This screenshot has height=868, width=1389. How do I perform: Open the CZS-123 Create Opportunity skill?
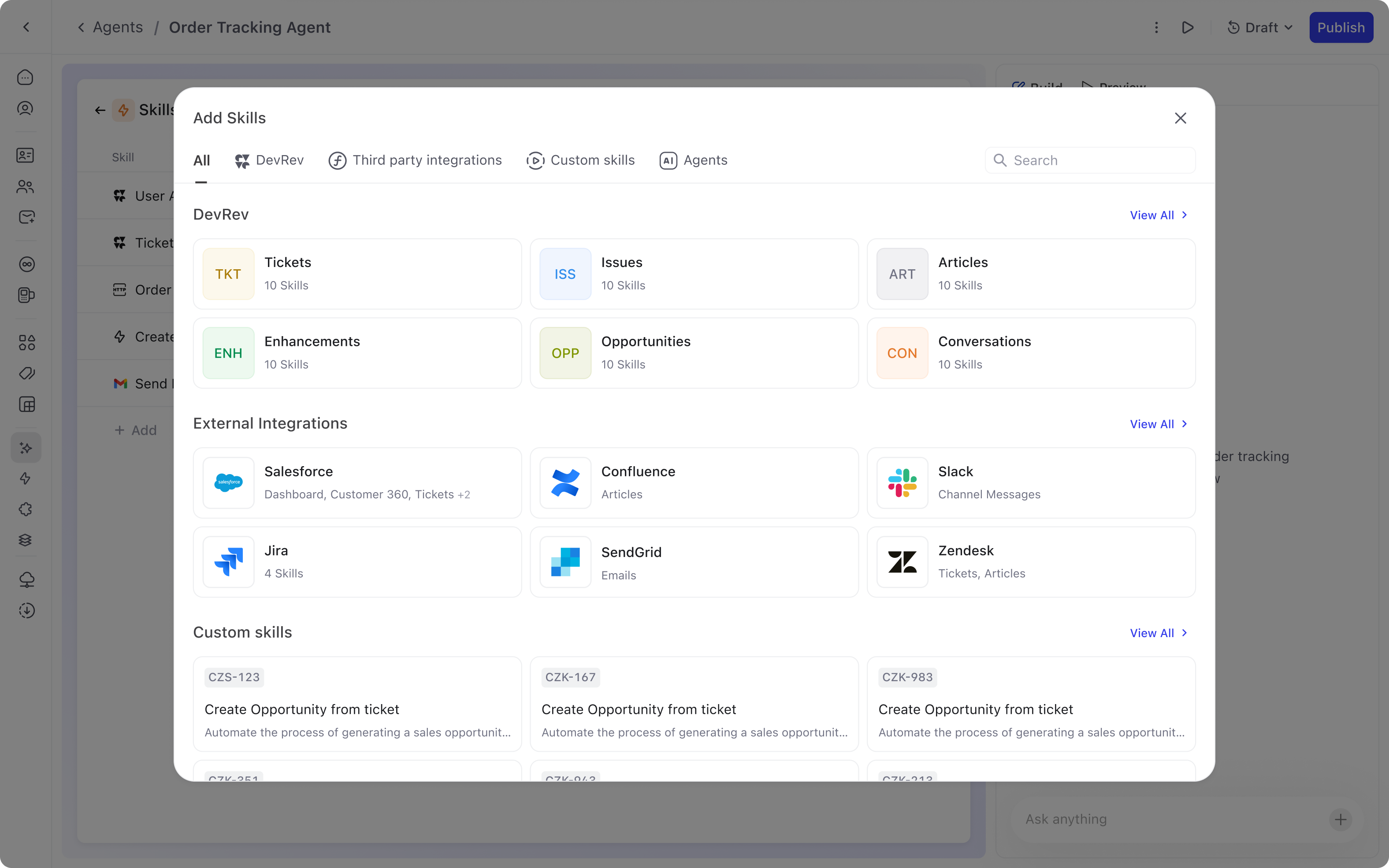coord(357,705)
